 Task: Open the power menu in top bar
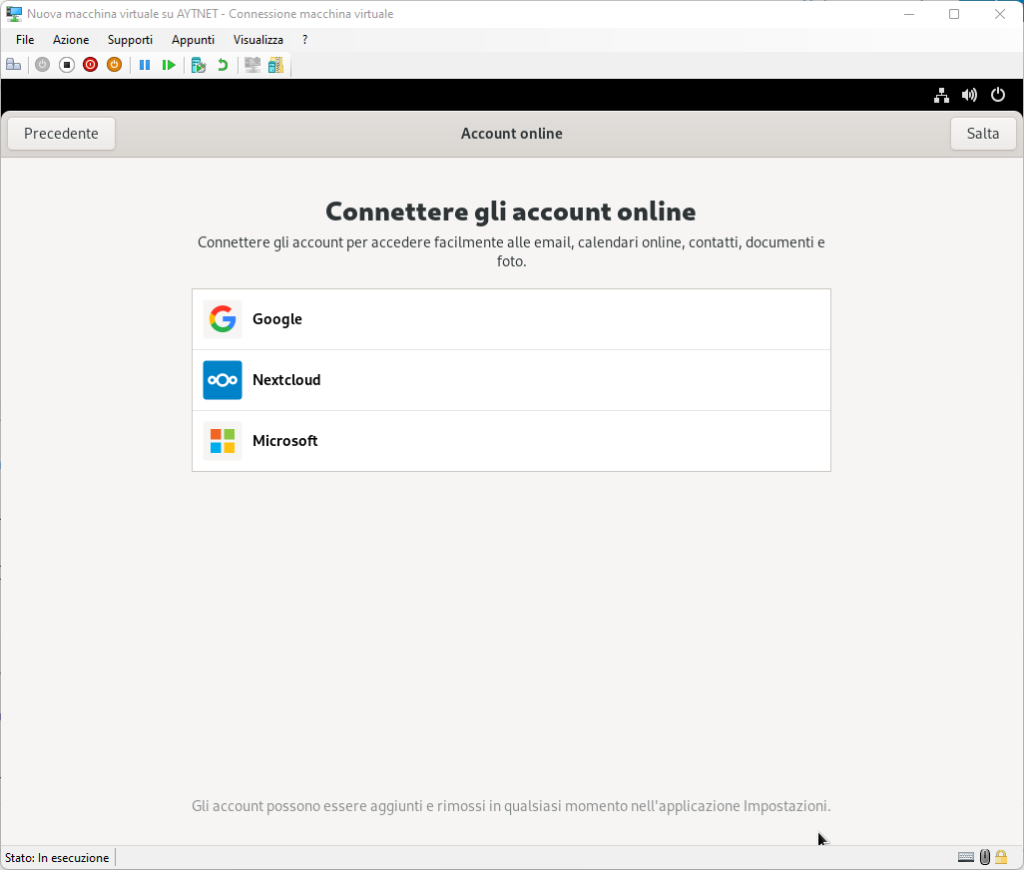click(997, 95)
